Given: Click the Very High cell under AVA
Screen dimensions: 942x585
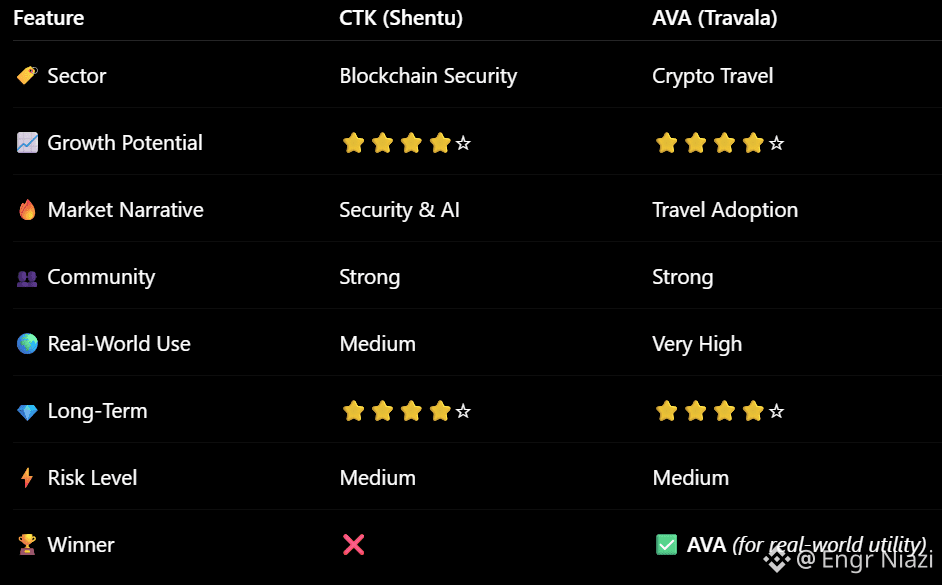Looking at the screenshot, I should coord(697,344).
